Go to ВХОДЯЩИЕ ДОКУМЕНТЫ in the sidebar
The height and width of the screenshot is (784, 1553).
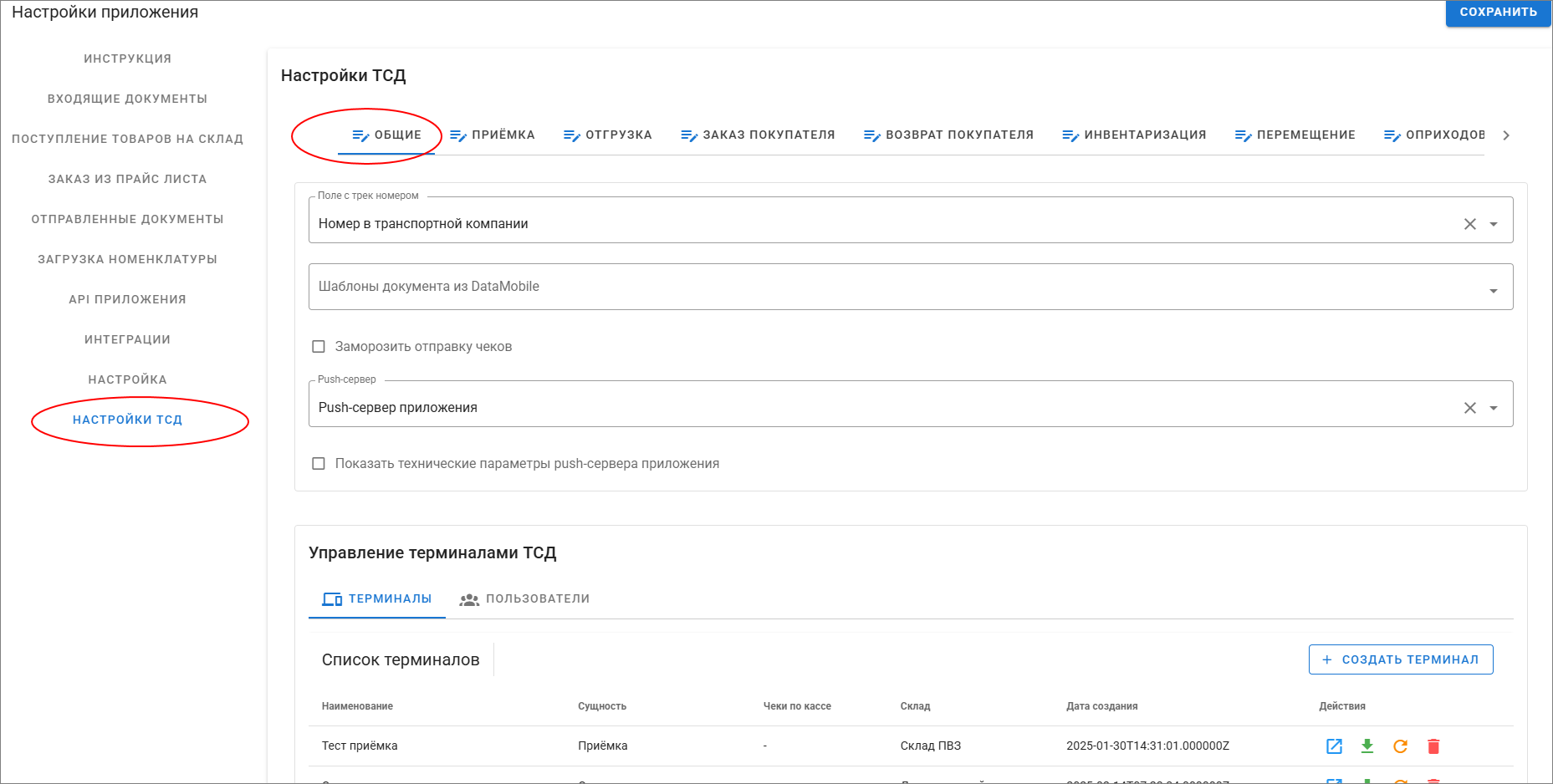click(127, 99)
